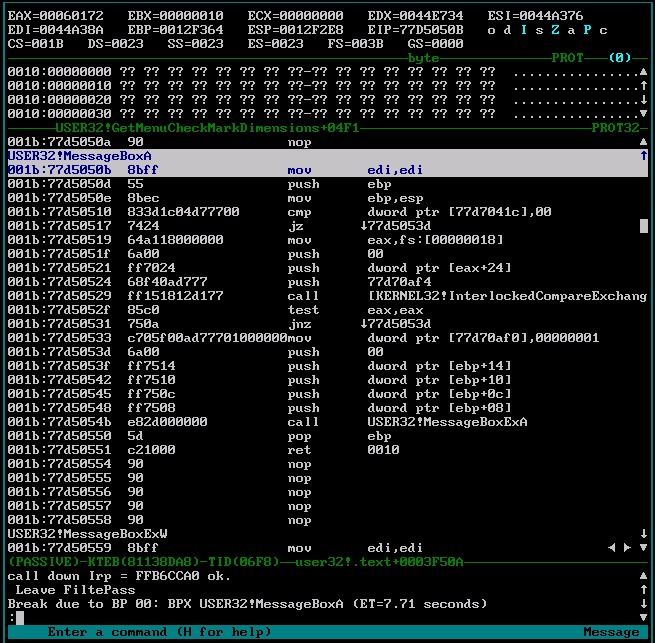Viewport: 655px width, 643px height.
Task: Click the code window scroll-left arrow
Action: (x=612, y=548)
